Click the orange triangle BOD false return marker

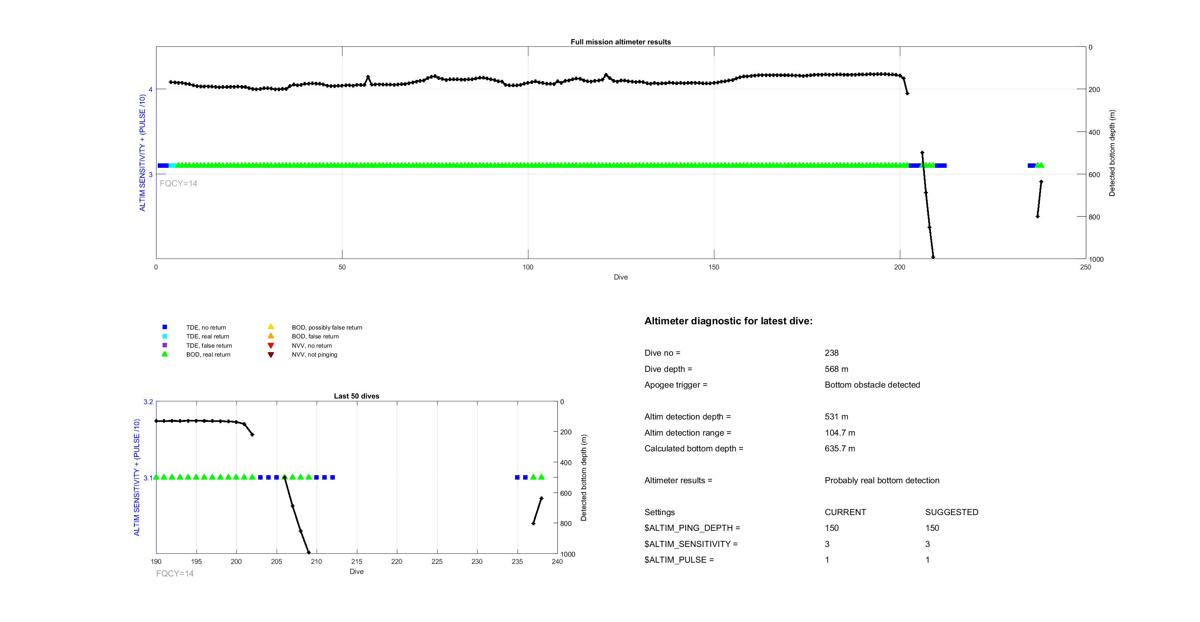pos(270,336)
